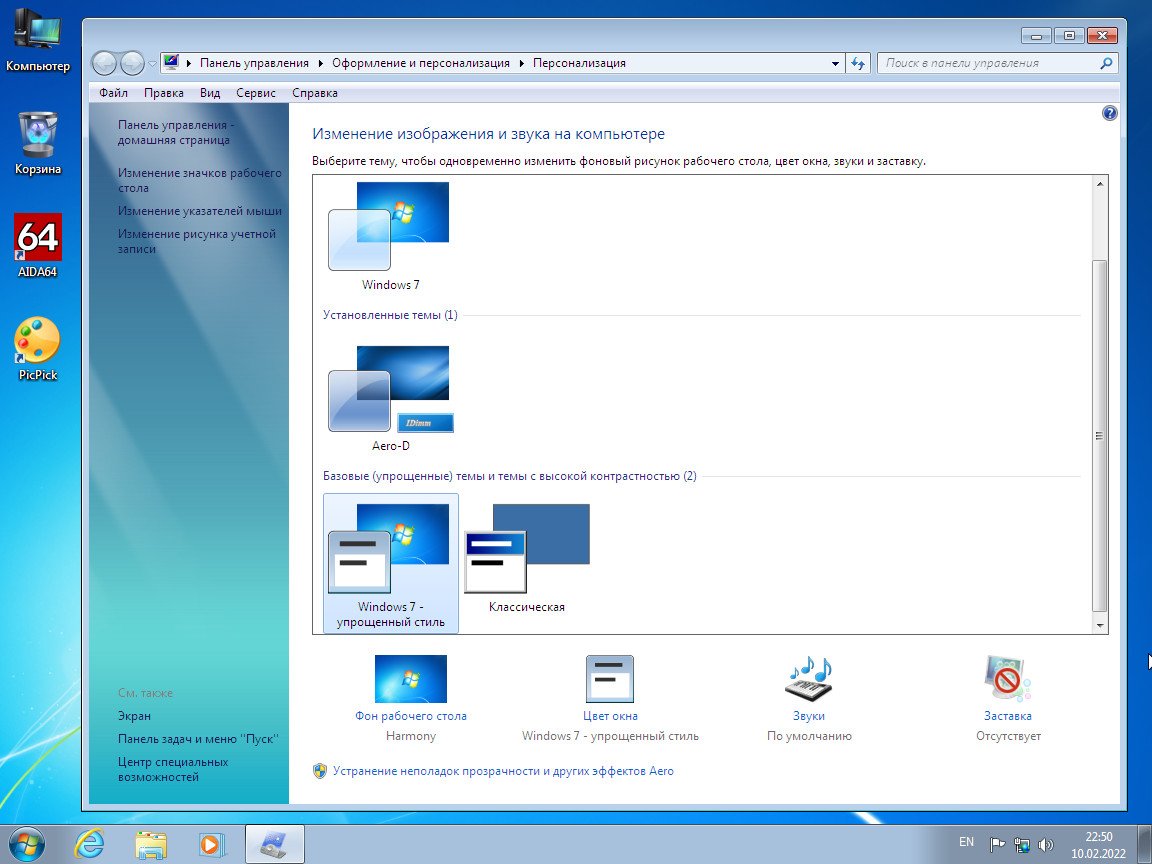Open the Файл menu

pos(113,93)
